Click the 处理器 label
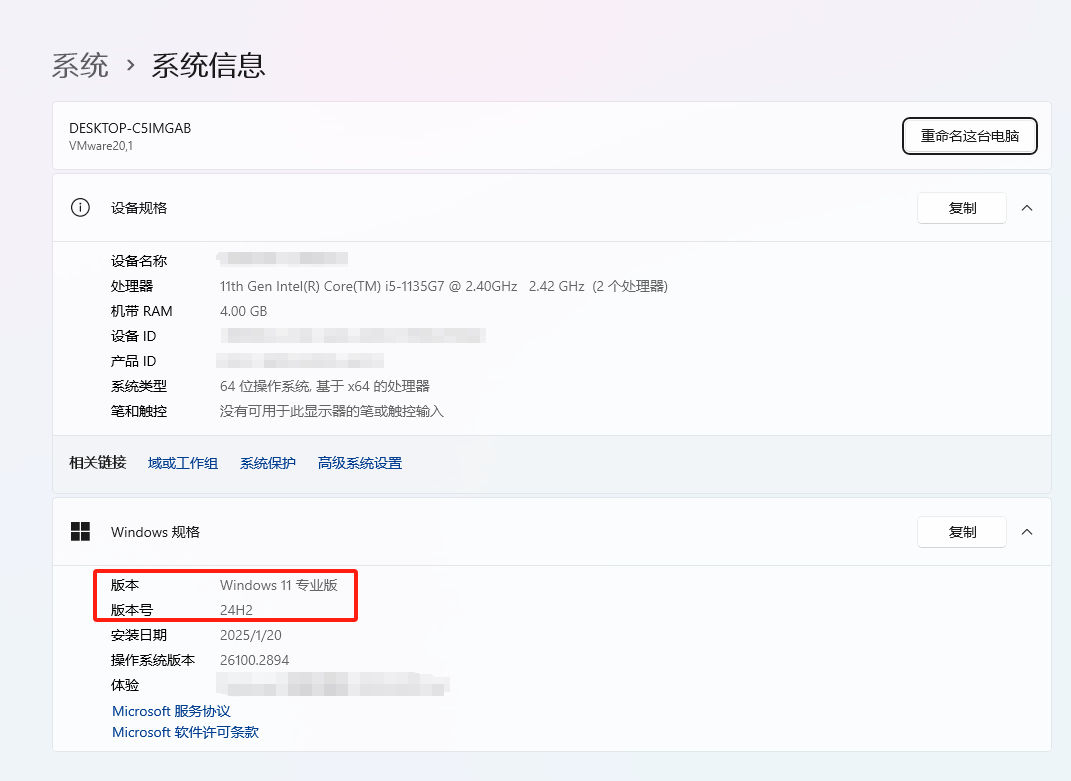 (132, 286)
